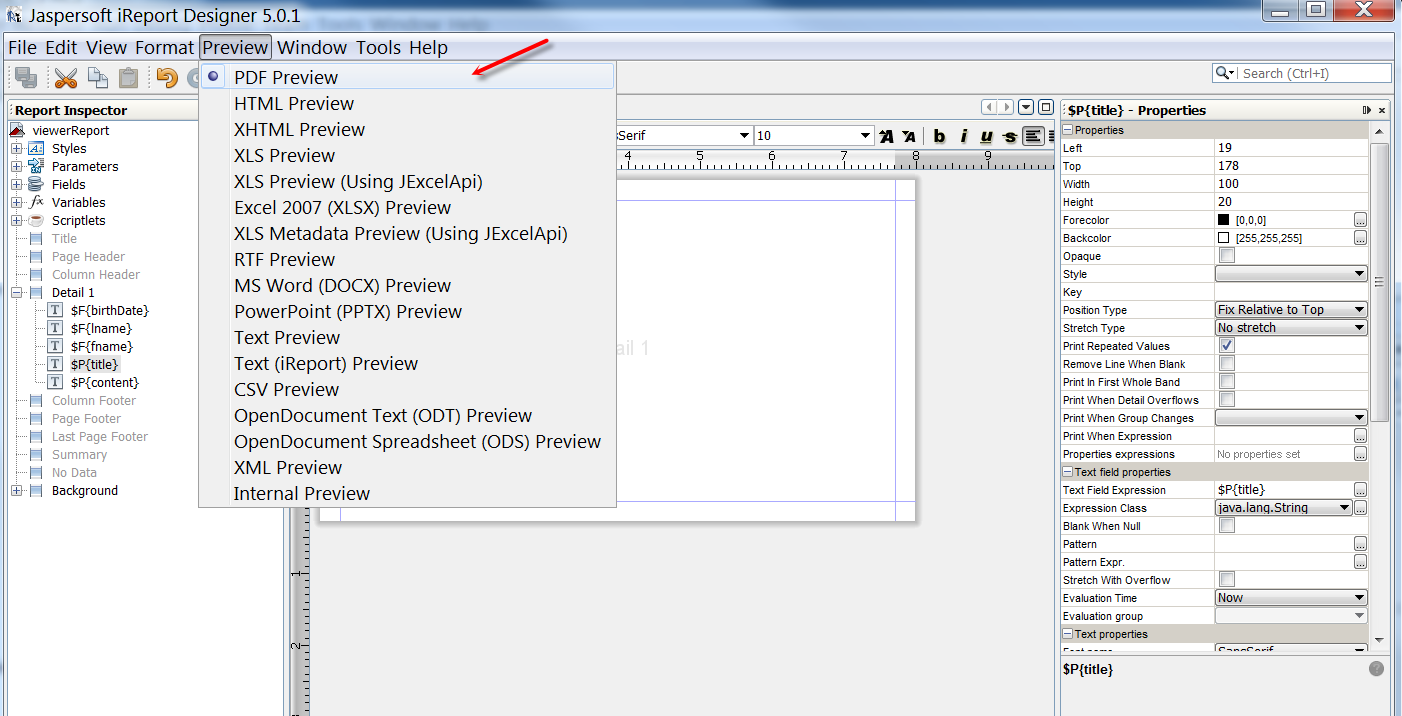1402x716 pixels.
Task: Click the increase font size icon
Action: 886,135
